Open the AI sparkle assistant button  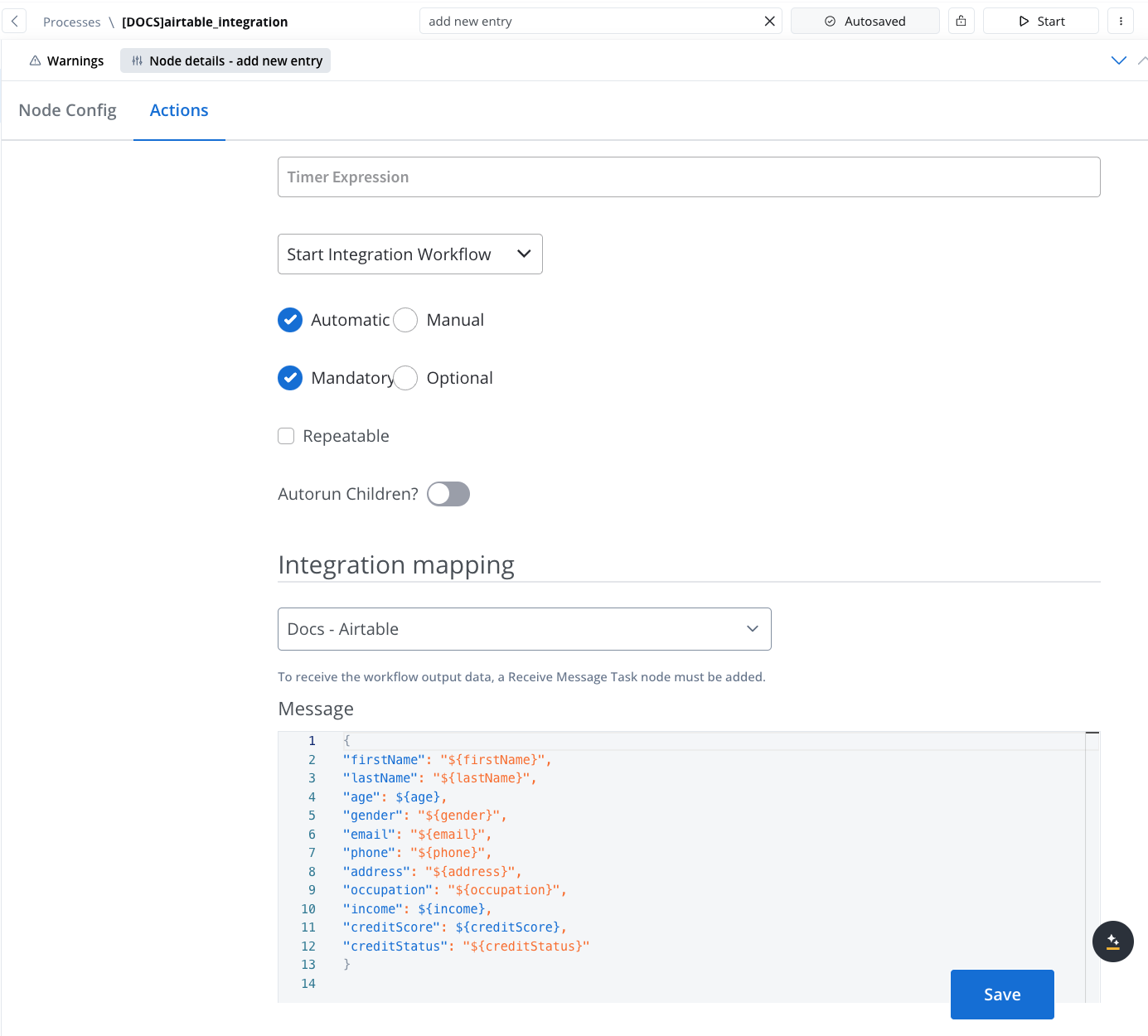click(x=1113, y=942)
